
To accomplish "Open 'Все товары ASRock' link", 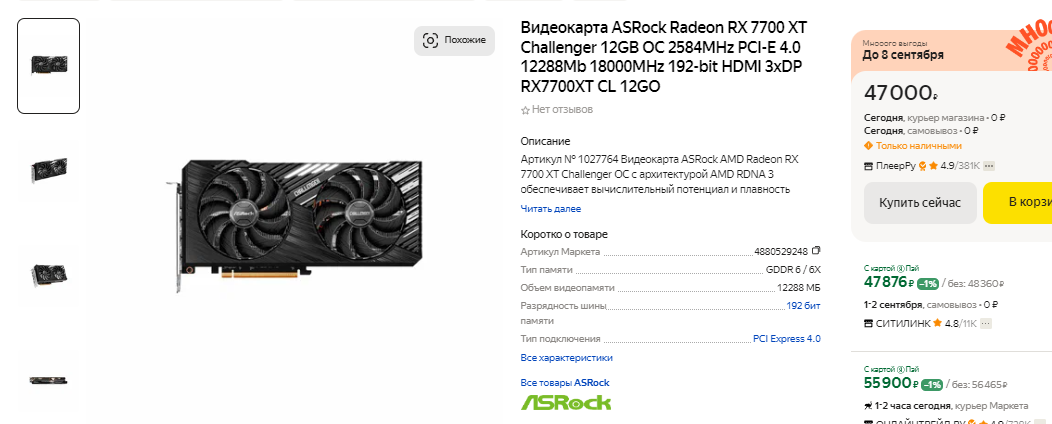I will [x=565, y=382].
